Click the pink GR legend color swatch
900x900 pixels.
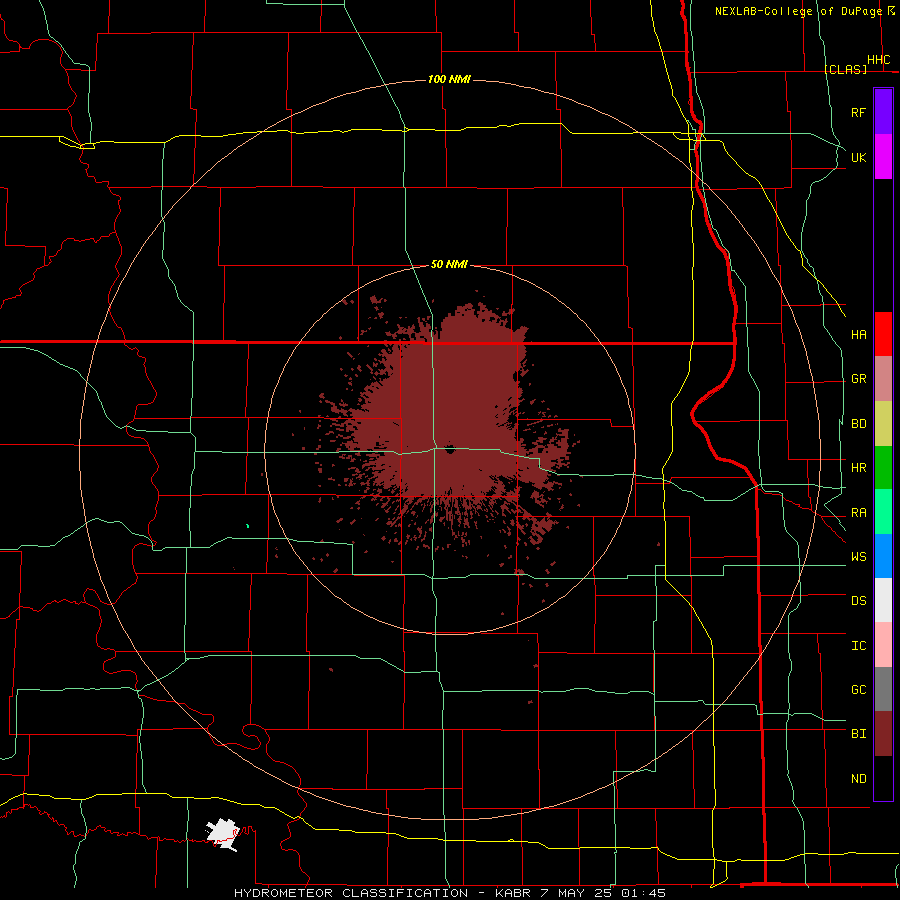883,379
